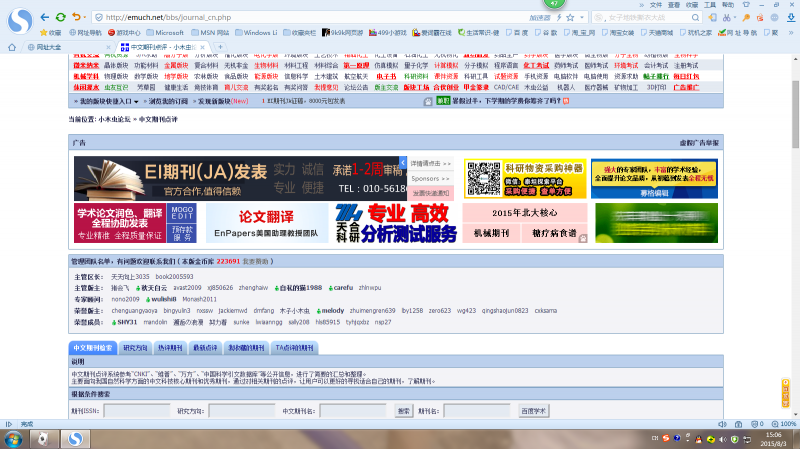The image size is (800, 449).
Task: Expand hidden menu items chevron near 文件
Action: (x=641, y=5)
